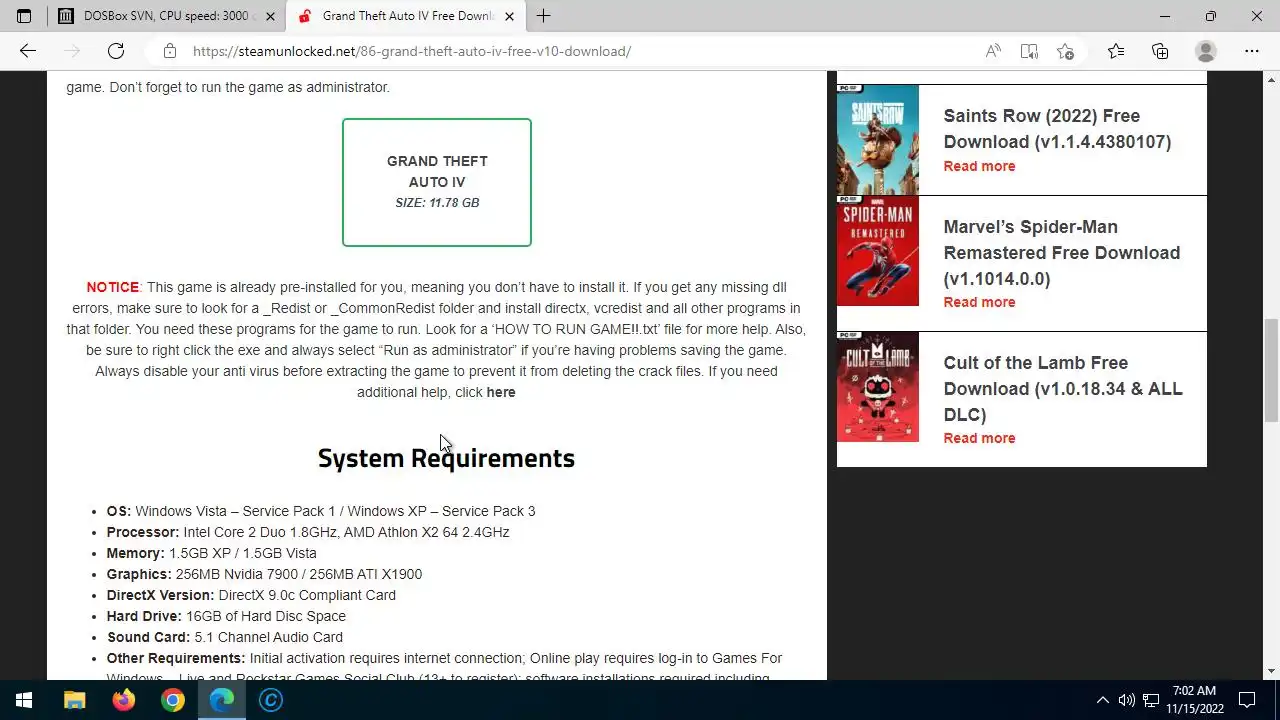Screen dimensions: 1280x720
Task: Click the 'DirectX Version:' requirement line
Action: [x=251, y=595]
